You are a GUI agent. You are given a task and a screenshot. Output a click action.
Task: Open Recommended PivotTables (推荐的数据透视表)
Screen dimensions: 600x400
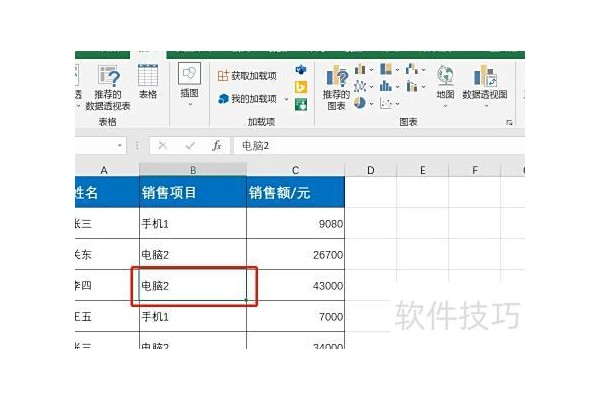pos(108,88)
